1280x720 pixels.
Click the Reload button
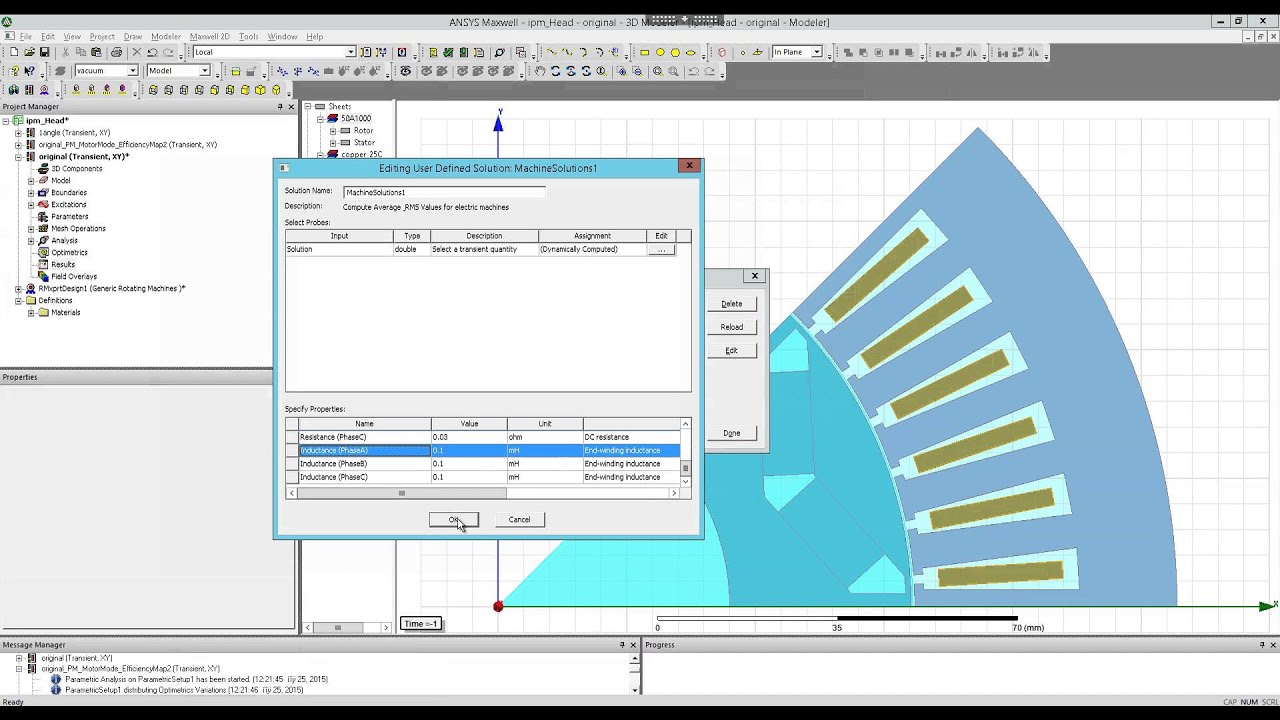point(732,327)
